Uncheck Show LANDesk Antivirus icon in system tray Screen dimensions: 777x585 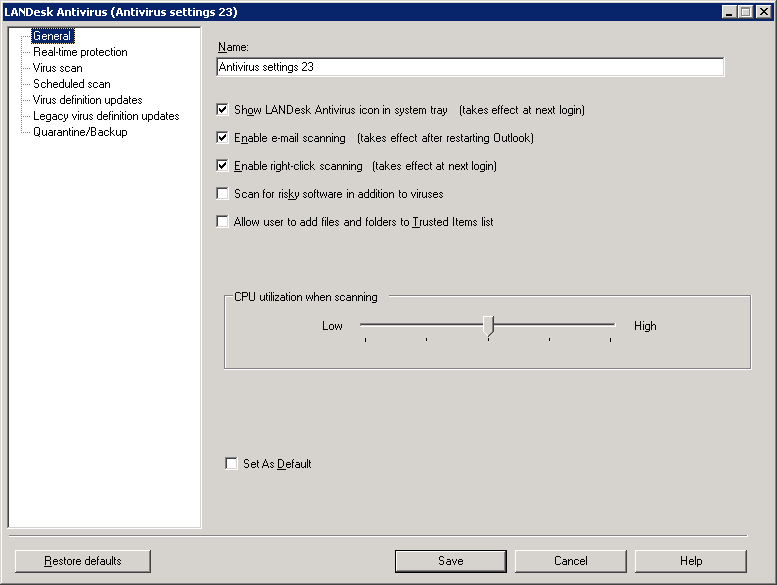point(222,109)
